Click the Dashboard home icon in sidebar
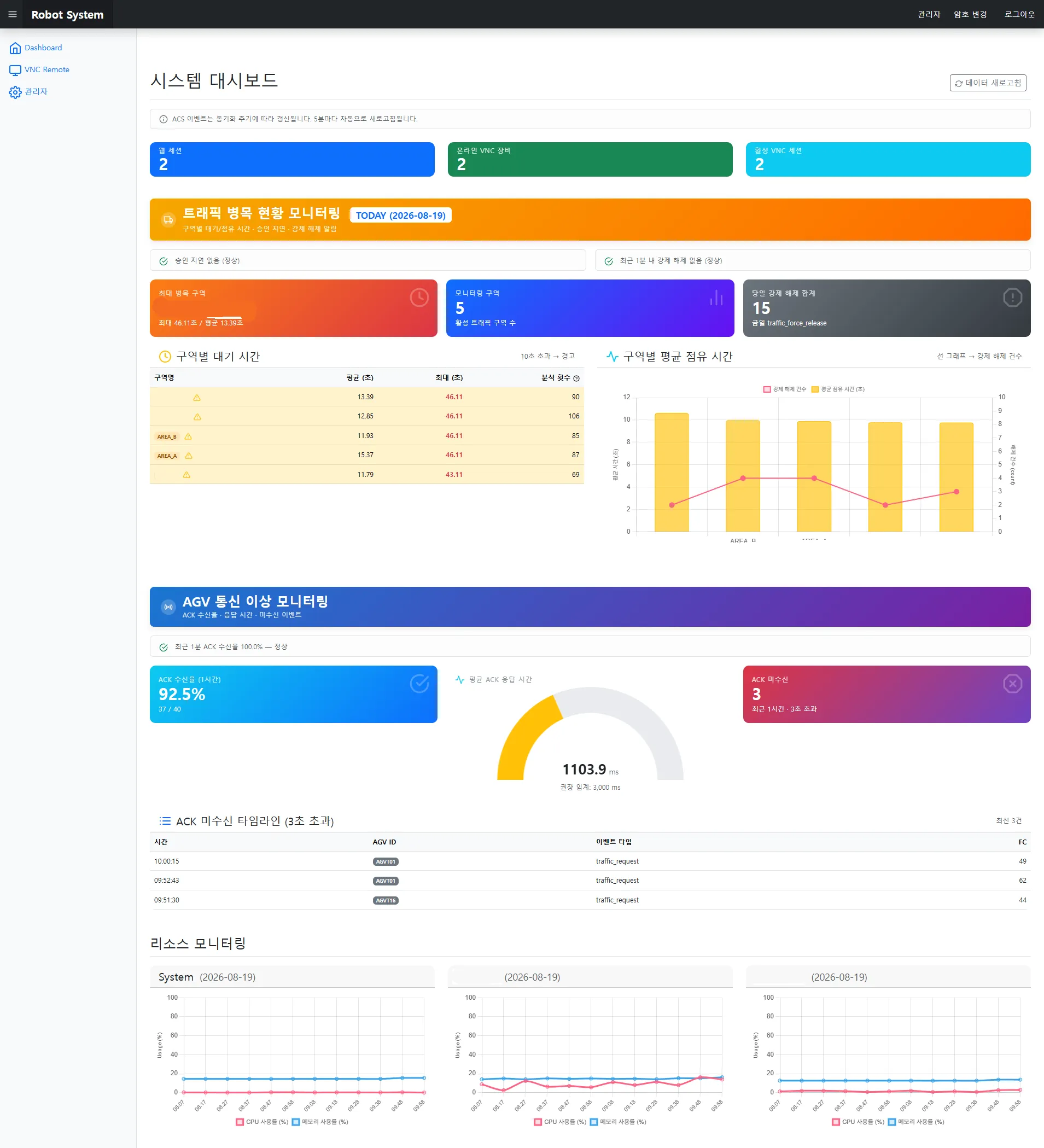This screenshot has width=1044, height=1148. click(x=15, y=48)
